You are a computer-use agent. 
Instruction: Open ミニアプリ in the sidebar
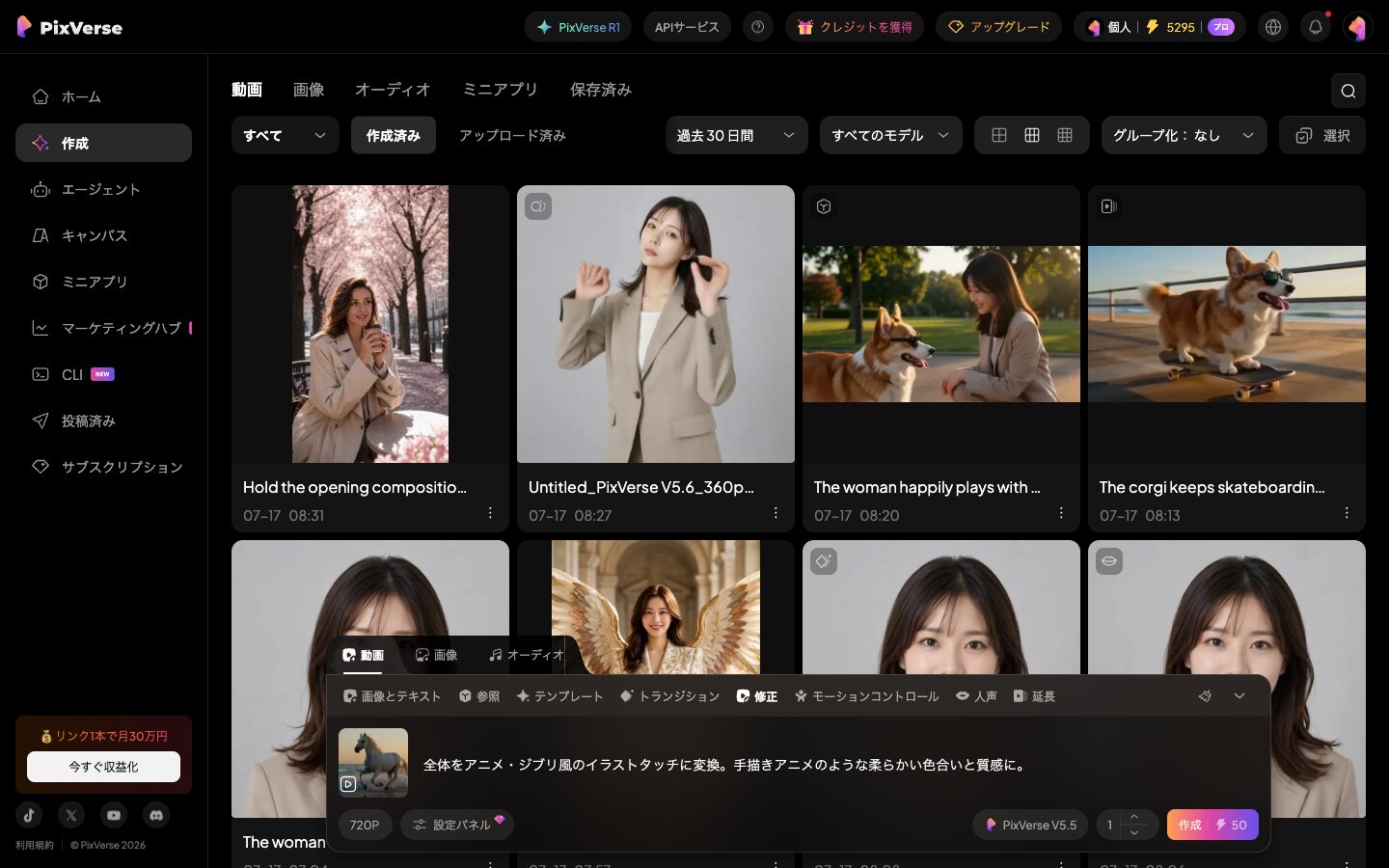tap(103, 282)
